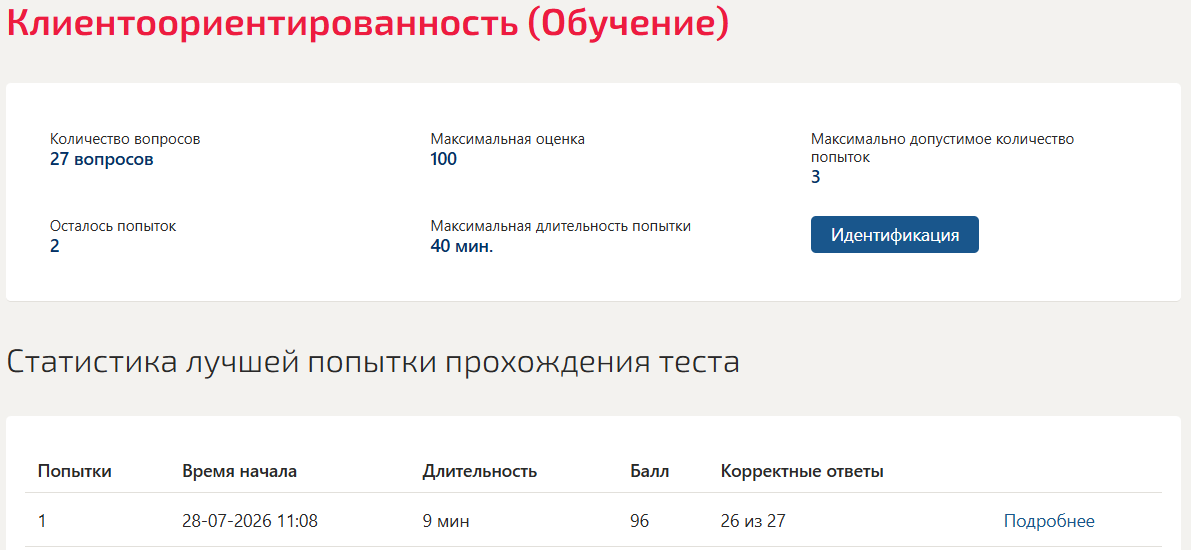Image resolution: width=1191 pixels, height=550 pixels.
Task: Click the Максимальная длительность попытки label
Action: click(561, 226)
